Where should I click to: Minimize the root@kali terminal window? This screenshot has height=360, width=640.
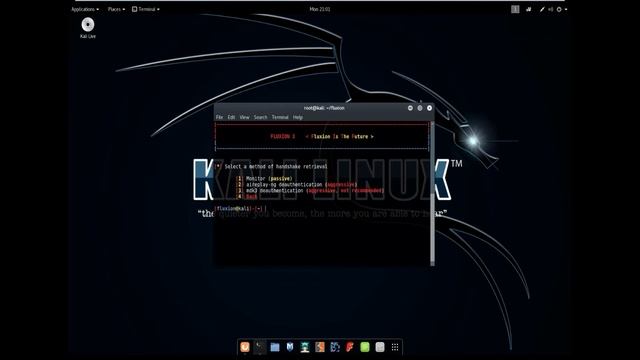pos(410,108)
